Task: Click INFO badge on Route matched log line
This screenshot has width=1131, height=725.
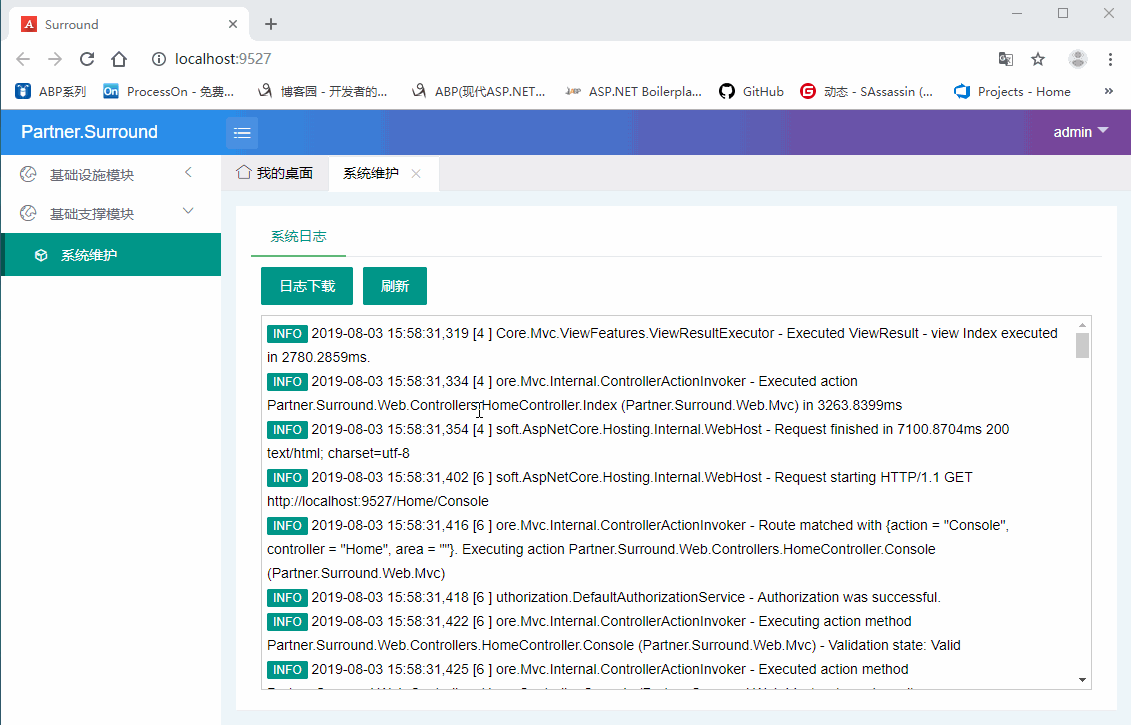Action: [287, 526]
